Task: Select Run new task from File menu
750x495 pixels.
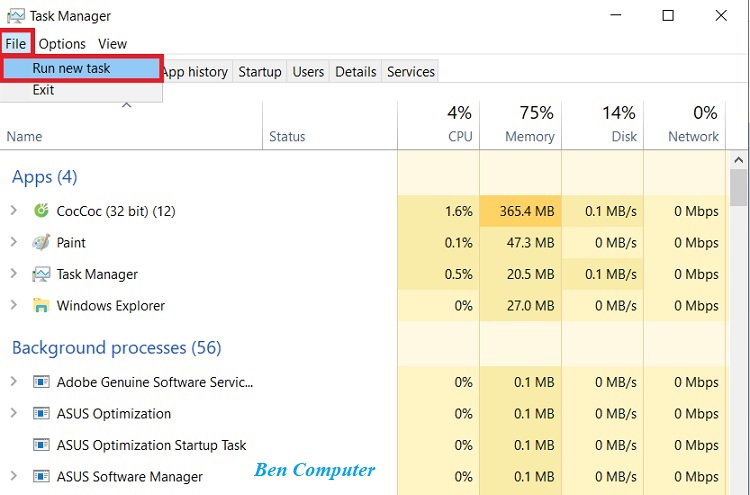Action: [x=71, y=68]
